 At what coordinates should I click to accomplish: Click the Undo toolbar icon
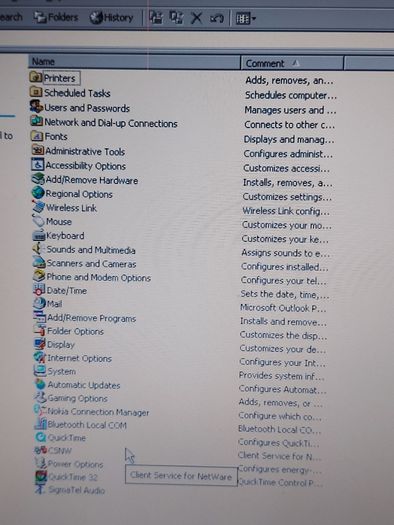tap(217, 18)
